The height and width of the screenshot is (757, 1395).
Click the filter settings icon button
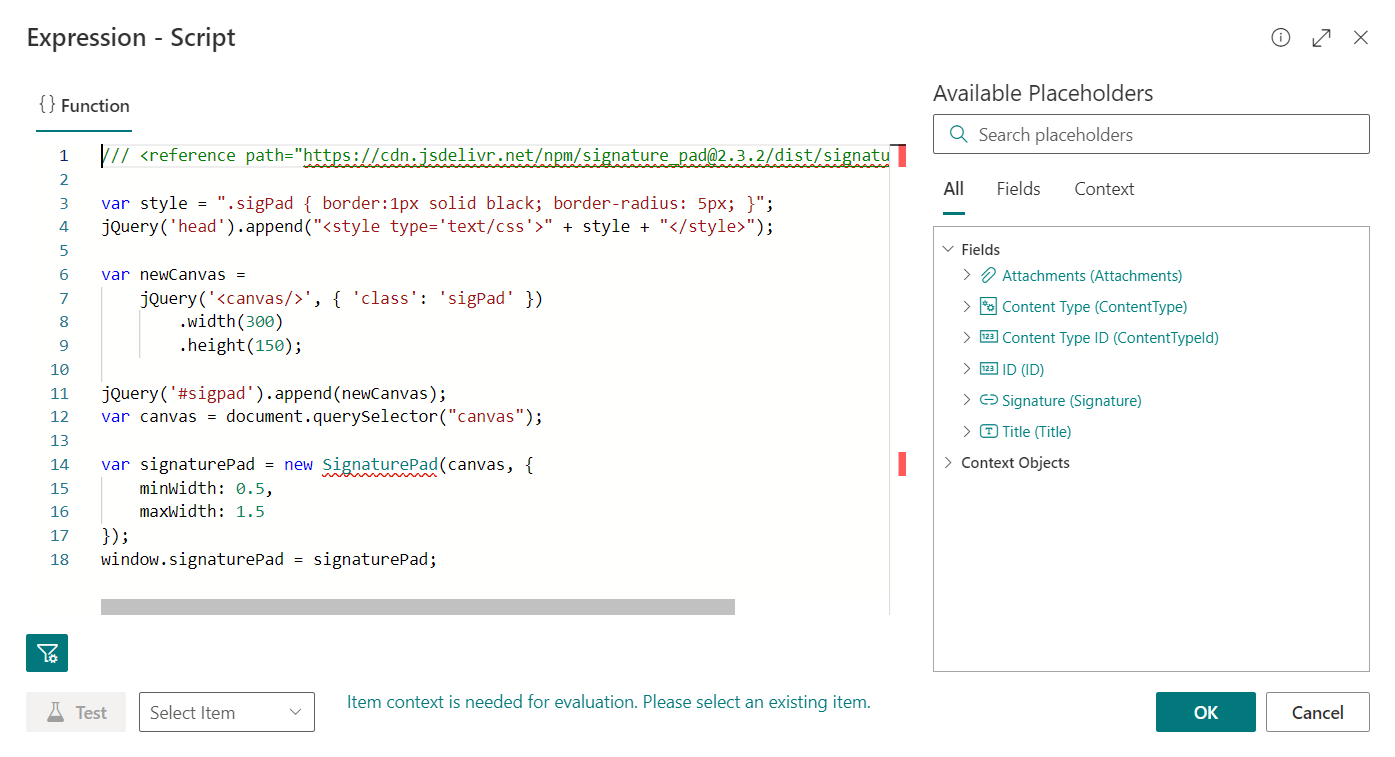click(47, 653)
